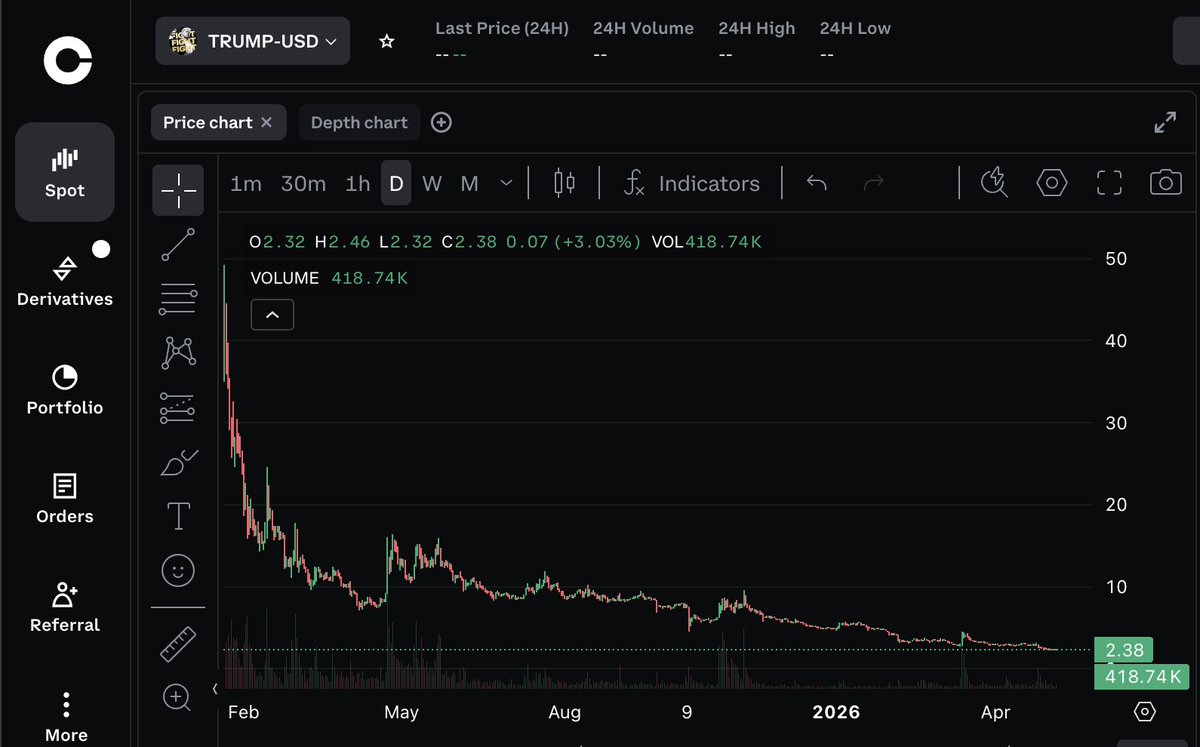Viewport: 1200px width, 747px height.
Task: Expand the chart panel with diagonal arrows
Action: (x=1165, y=122)
